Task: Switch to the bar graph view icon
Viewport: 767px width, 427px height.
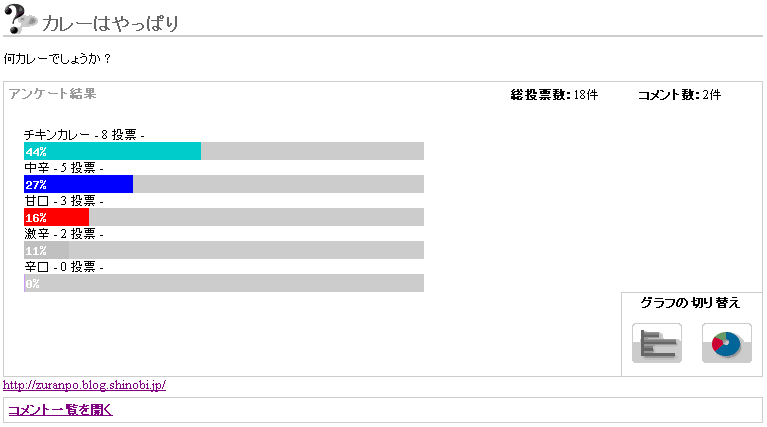Action: click(656, 343)
